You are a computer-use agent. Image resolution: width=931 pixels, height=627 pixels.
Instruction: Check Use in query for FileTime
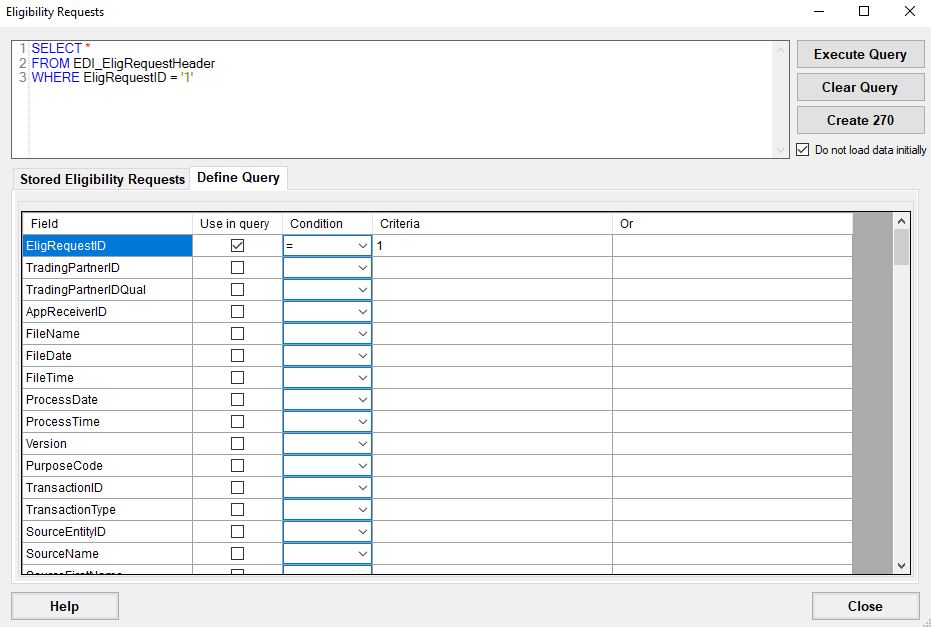tap(238, 378)
